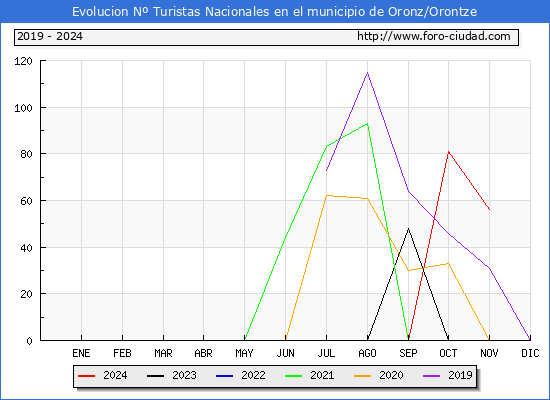Click the red 2024 peak at OCT
This screenshot has width=550, height=400.
[x=448, y=152]
